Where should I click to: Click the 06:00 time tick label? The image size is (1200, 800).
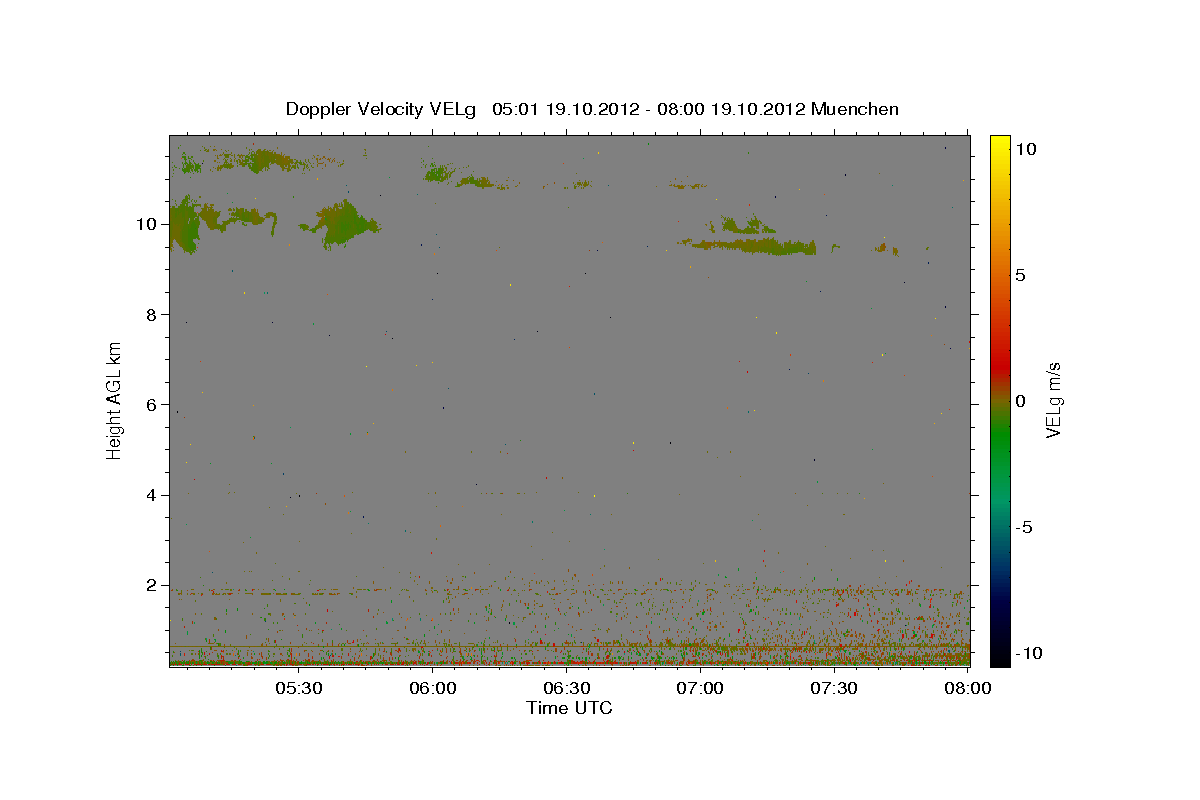[432, 688]
